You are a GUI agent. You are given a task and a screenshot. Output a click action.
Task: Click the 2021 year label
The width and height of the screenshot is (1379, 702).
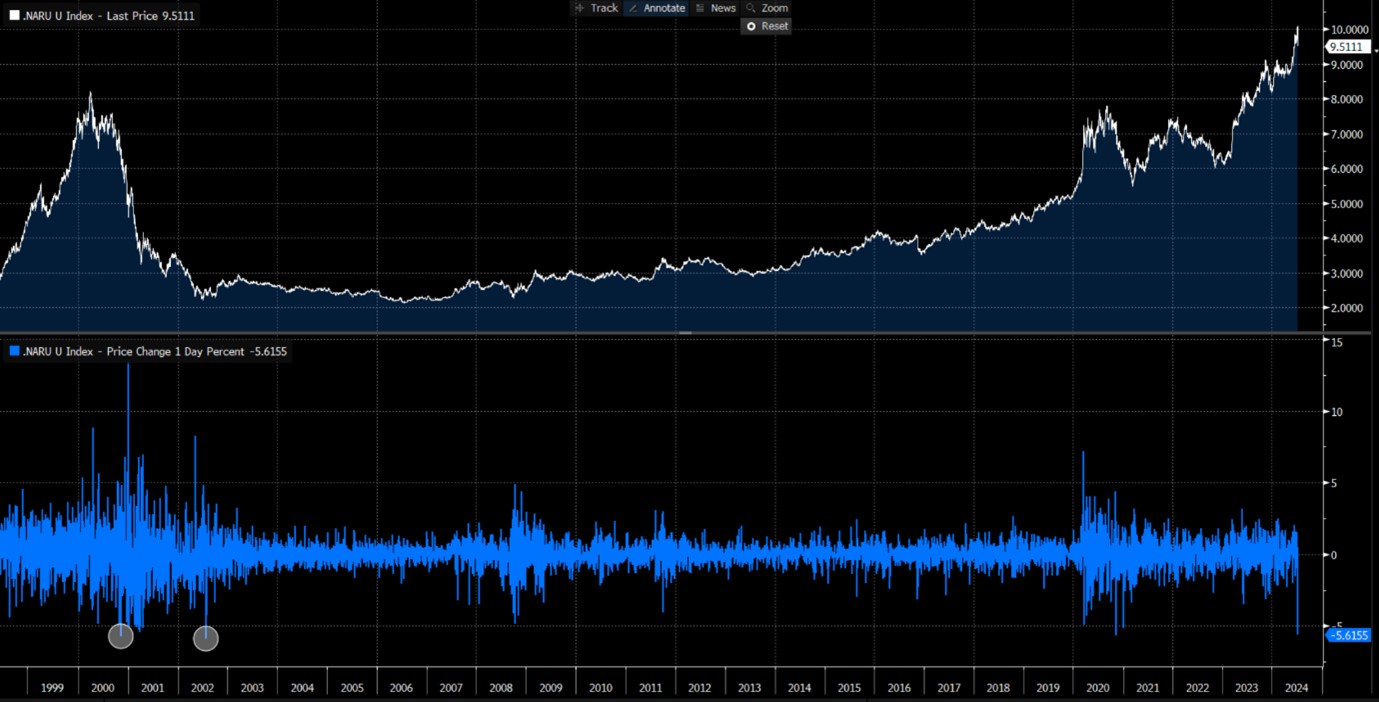click(x=1148, y=688)
